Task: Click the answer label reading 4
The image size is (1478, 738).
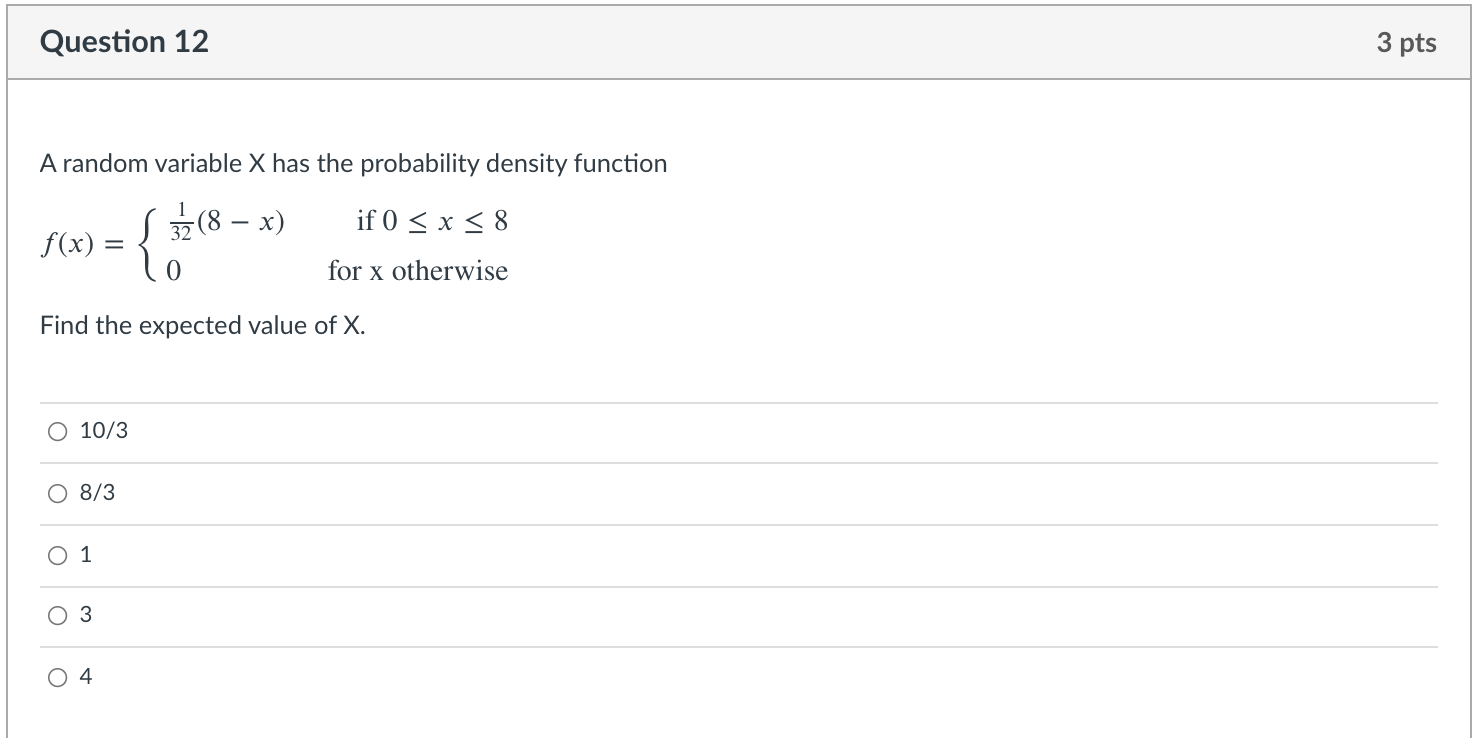Action: 86,677
